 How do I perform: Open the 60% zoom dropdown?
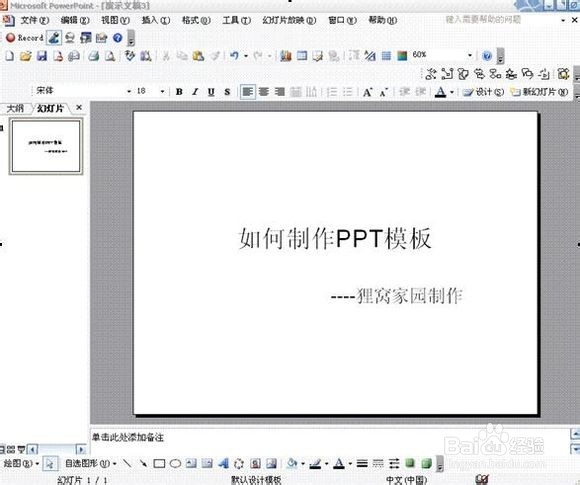[470, 55]
